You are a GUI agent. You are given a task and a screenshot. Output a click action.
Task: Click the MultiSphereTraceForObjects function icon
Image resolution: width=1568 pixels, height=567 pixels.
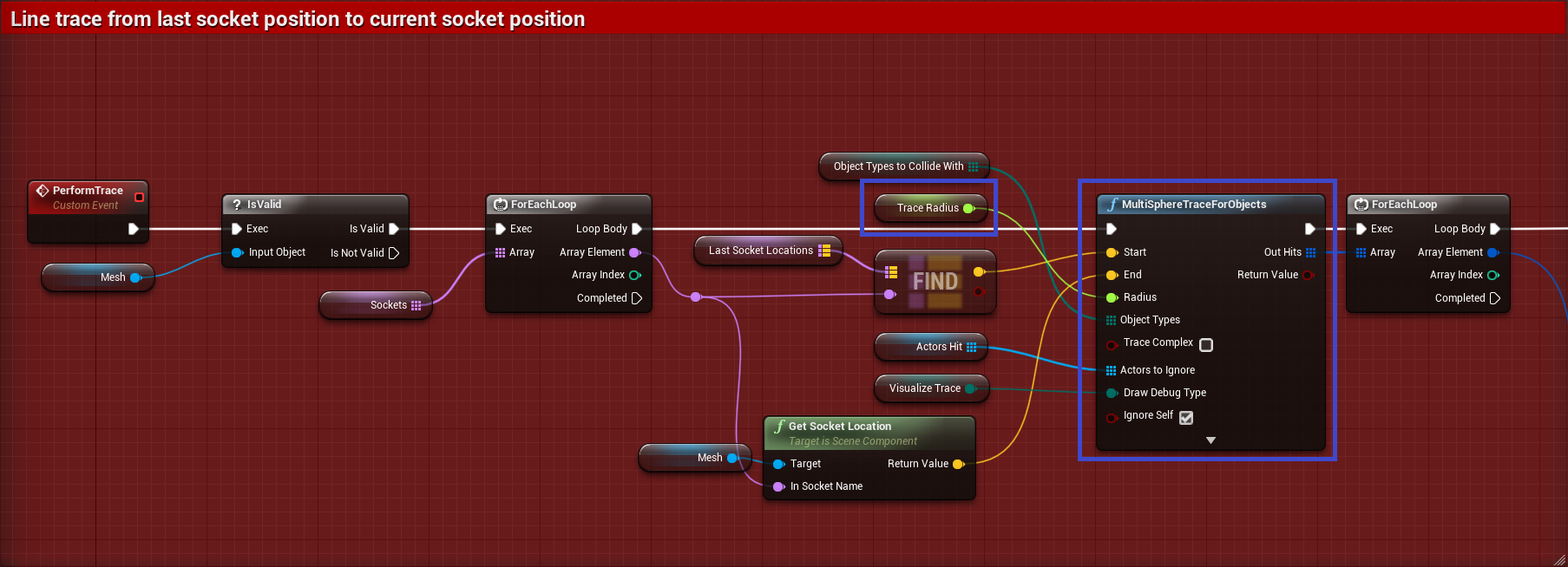coord(1112,205)
